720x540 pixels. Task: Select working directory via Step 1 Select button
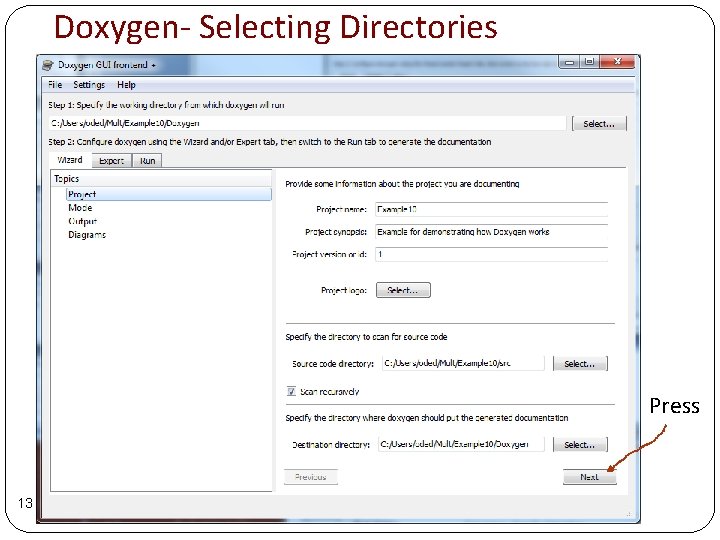click(599, 124)
